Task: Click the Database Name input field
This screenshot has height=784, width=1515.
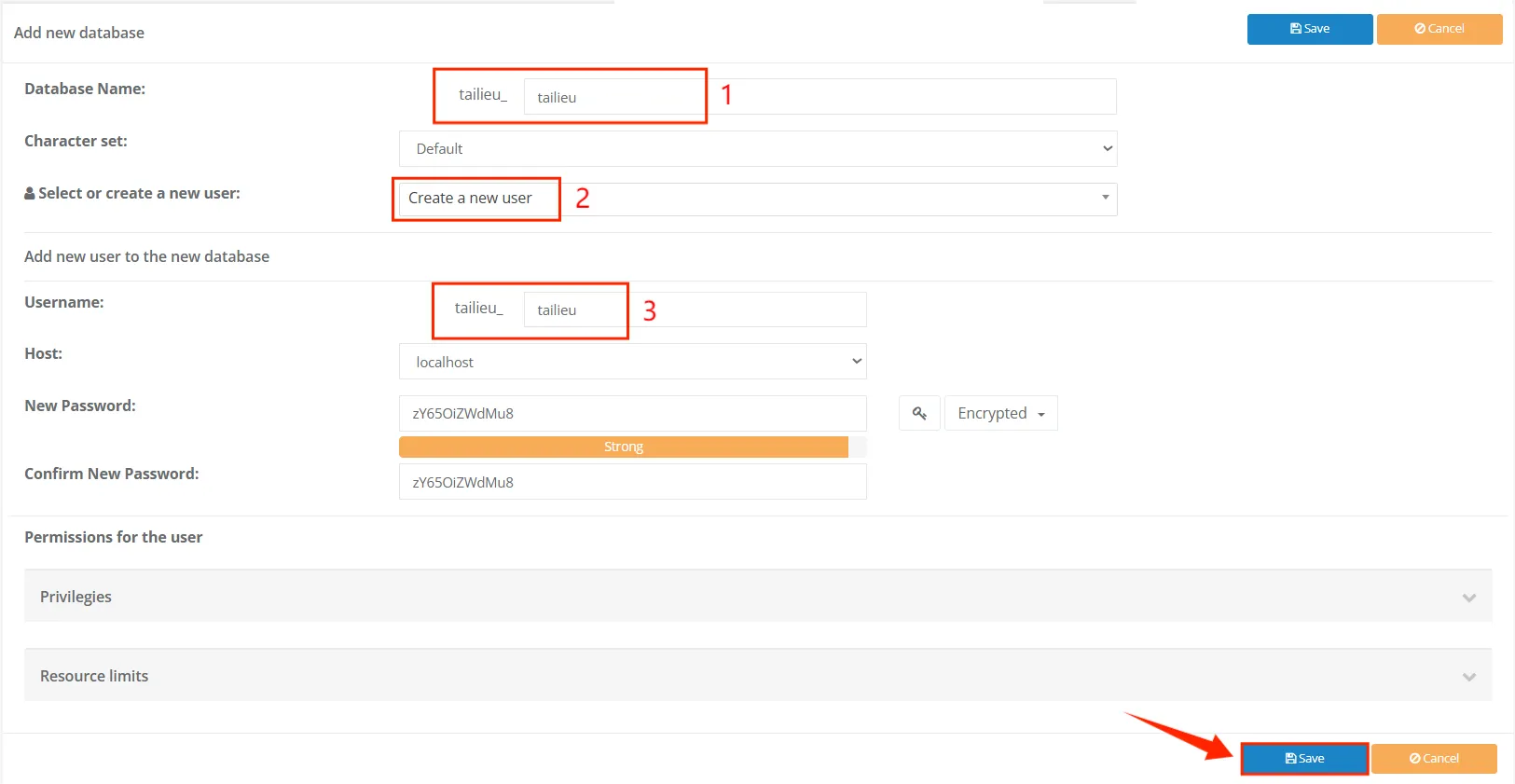Action: click(x=819, y=97)
